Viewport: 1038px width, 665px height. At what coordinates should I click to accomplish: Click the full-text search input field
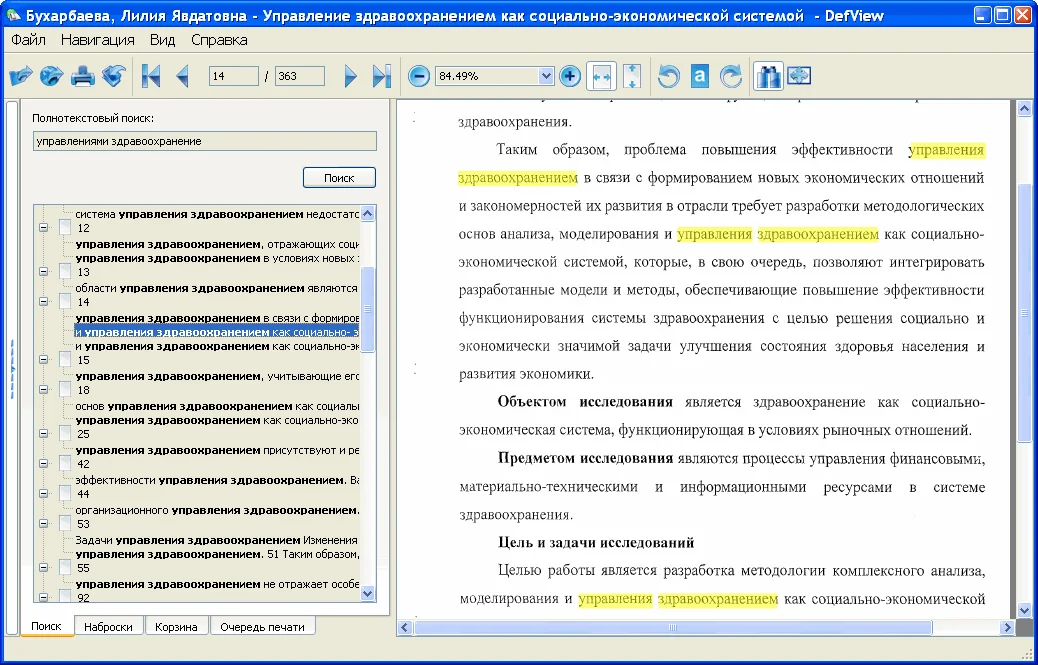(205, 140)
